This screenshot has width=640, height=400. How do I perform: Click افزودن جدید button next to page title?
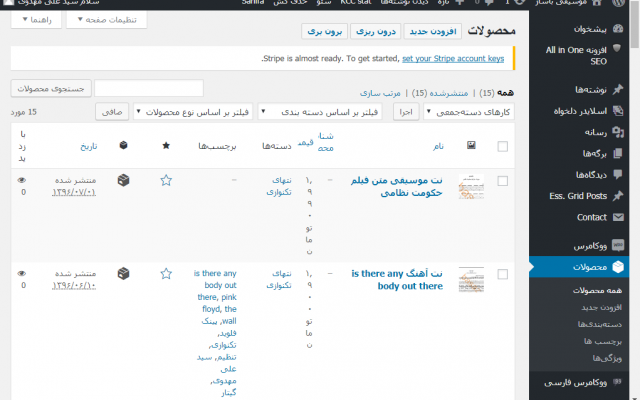pos(433,31)
